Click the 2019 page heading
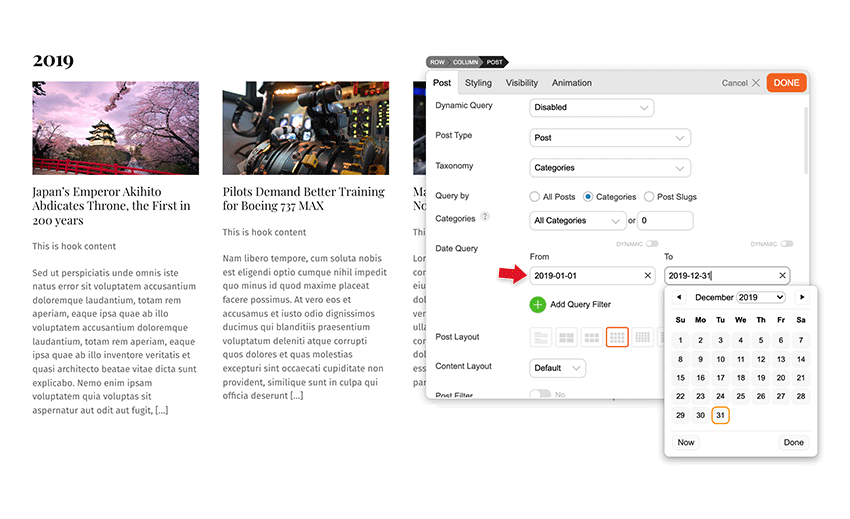This screenshot has height=519, width=850. pyautogui.click(x=53, y=60)
